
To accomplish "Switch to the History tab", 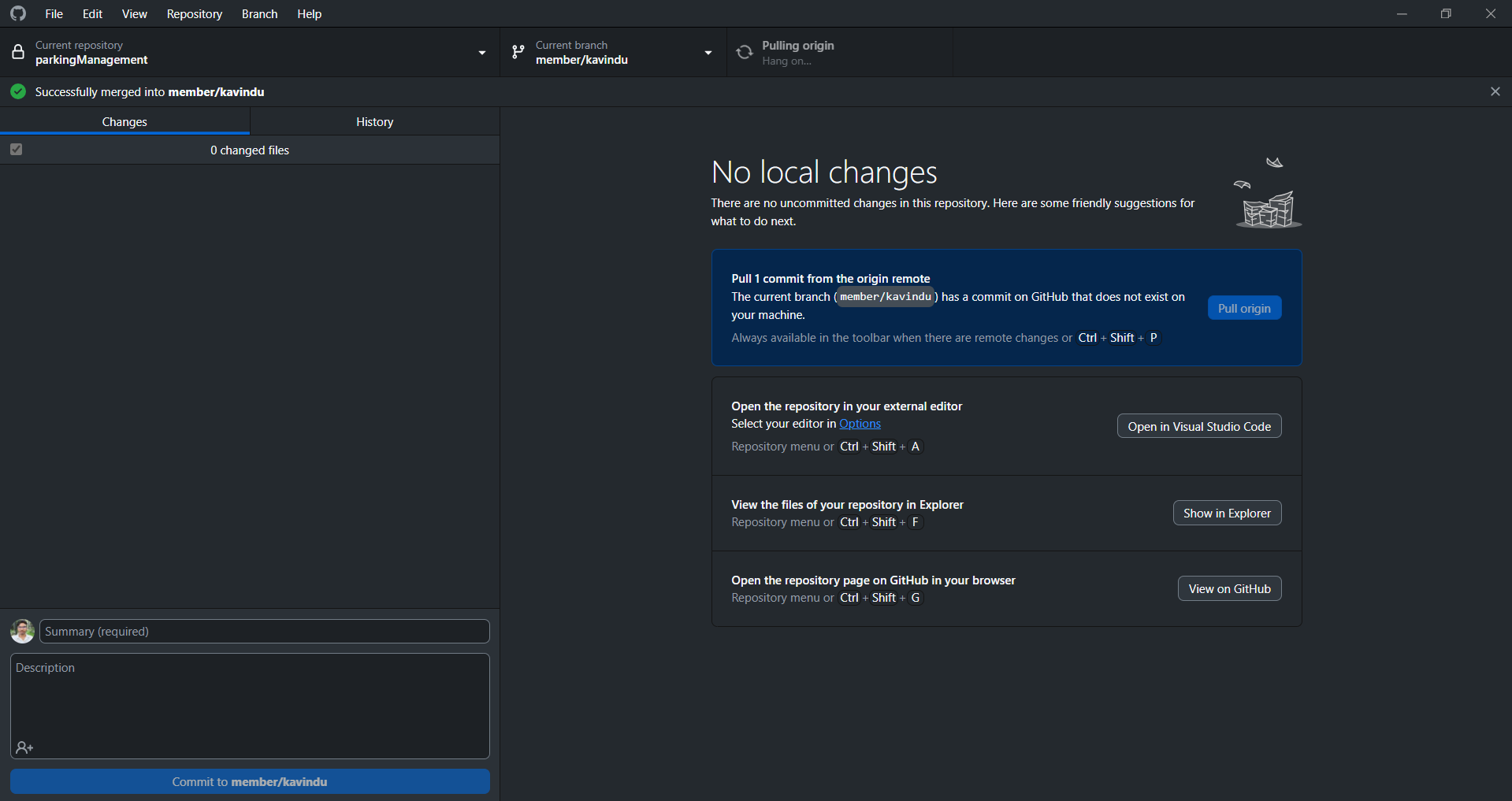I will tap(374, 121).
